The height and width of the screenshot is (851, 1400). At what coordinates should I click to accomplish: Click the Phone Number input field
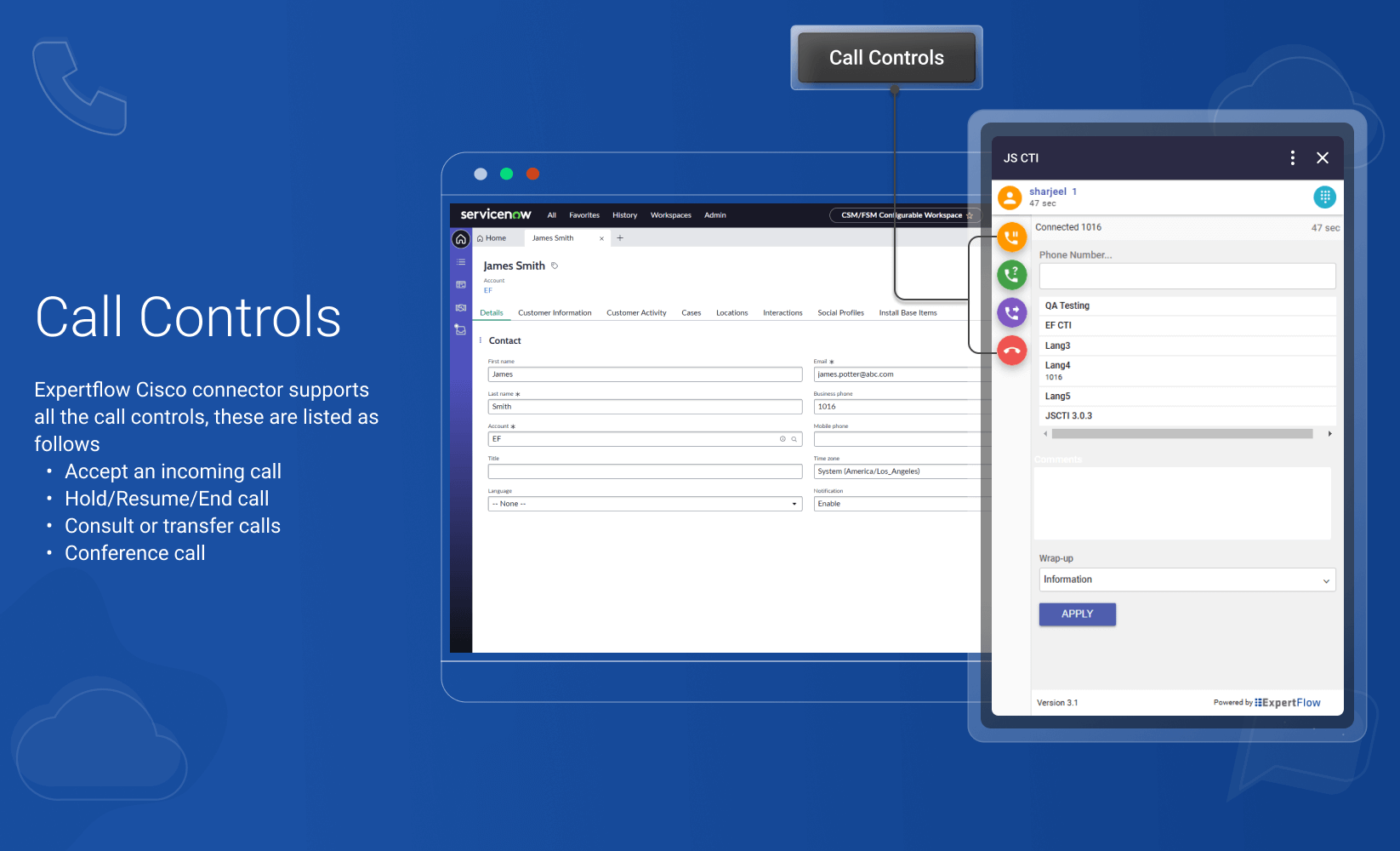click(1187, 276)
